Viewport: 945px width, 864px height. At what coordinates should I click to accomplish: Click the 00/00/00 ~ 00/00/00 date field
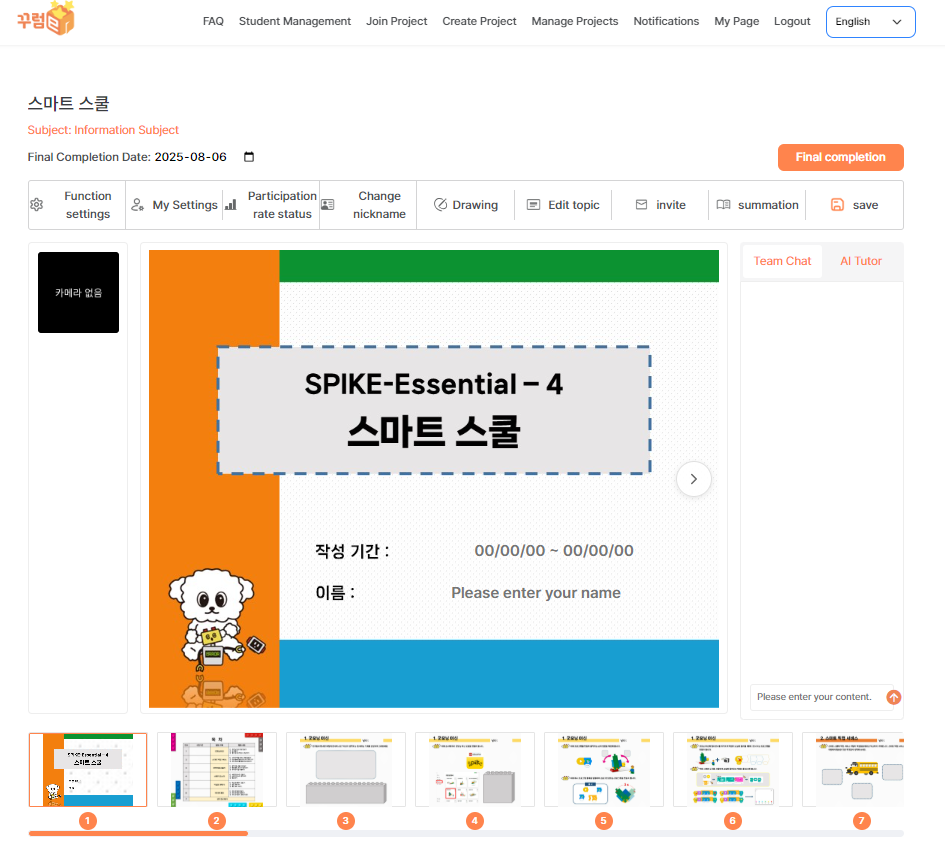click(554, 551)
